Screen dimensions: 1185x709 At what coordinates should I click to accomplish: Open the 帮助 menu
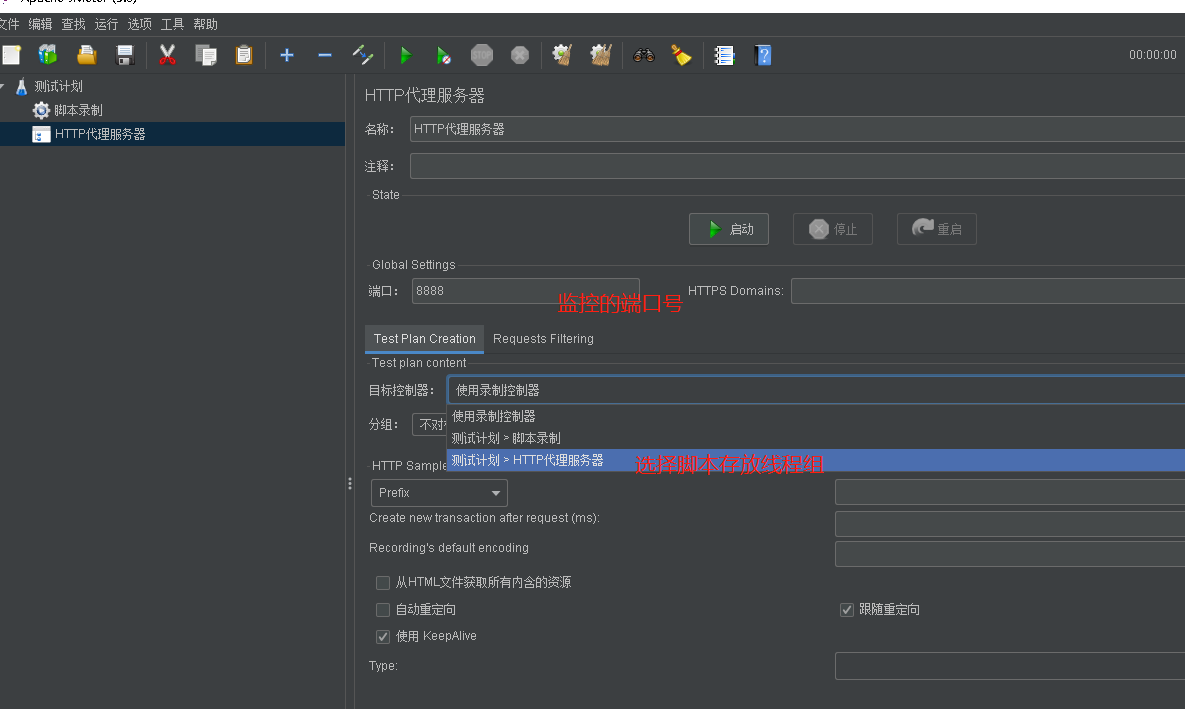pos(206,24)
